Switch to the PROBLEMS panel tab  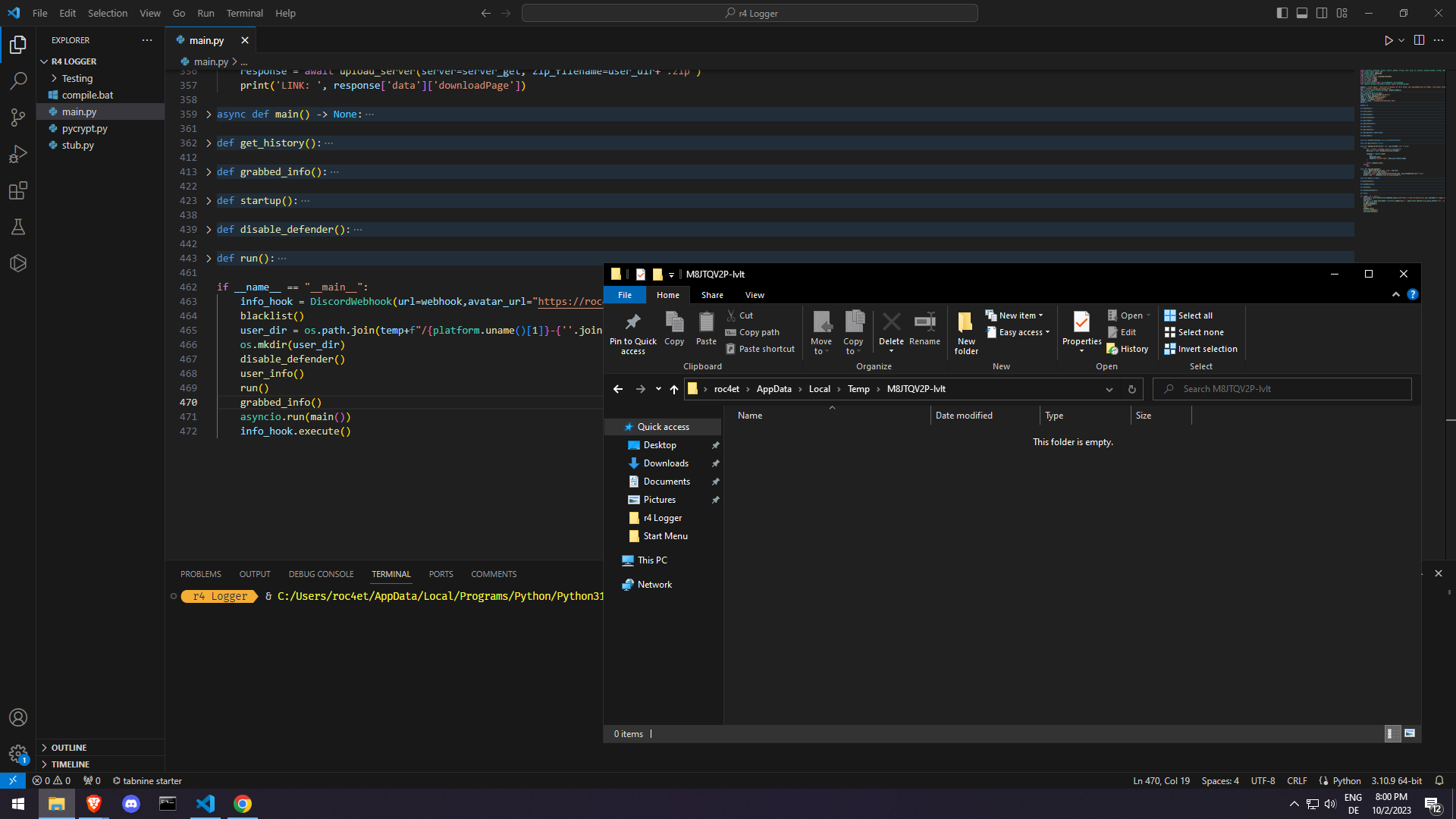[201, 574]
